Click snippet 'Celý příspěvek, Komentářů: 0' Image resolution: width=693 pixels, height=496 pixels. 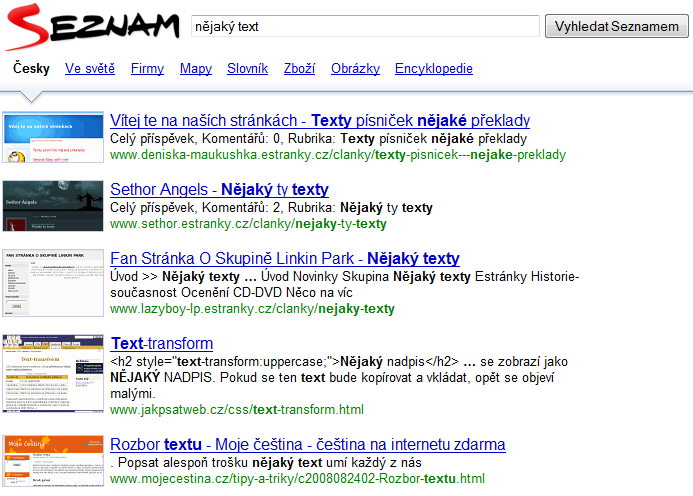click(x=318, y=139)
